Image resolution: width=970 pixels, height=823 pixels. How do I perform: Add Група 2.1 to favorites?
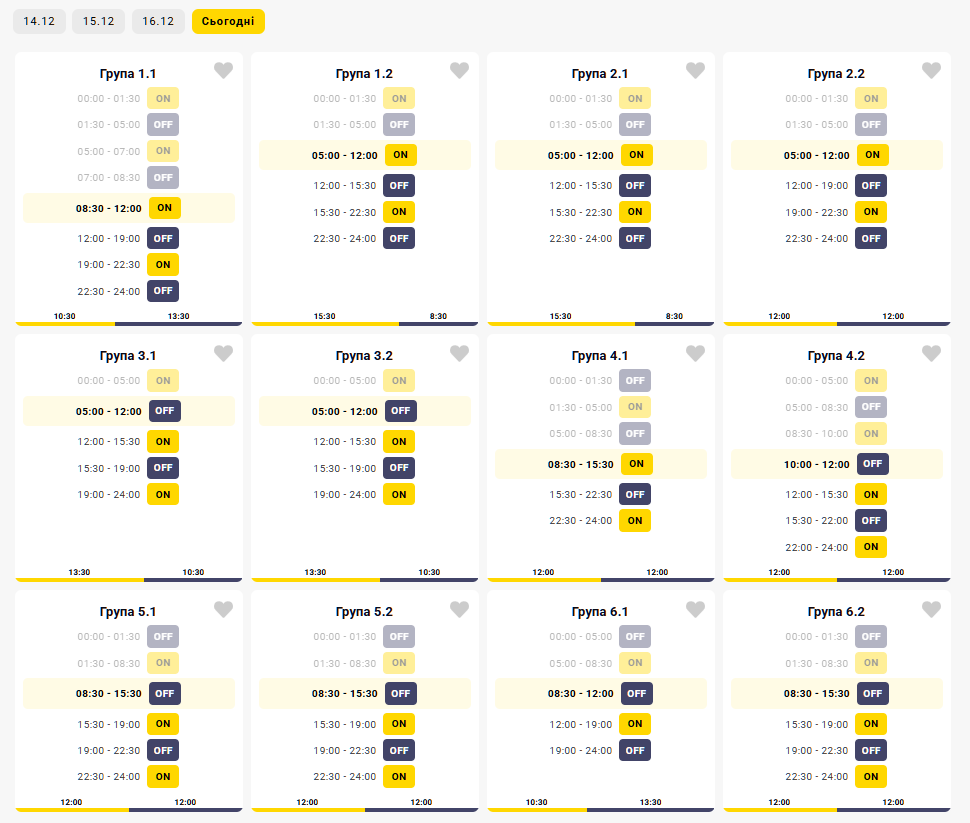695,71
